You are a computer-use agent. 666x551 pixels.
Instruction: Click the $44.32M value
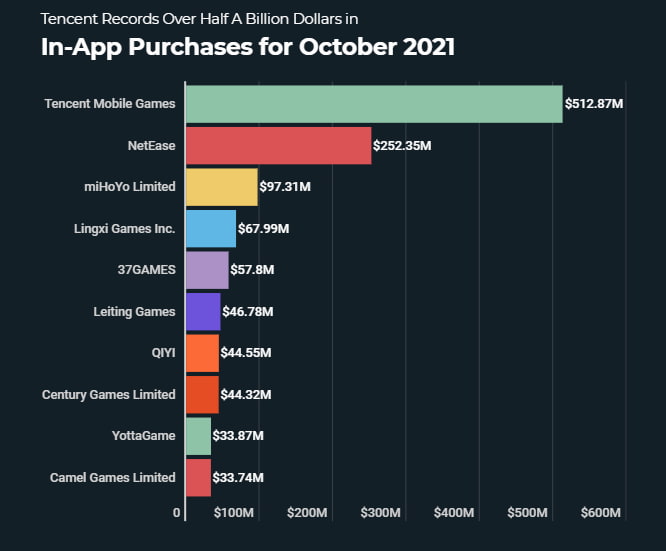(246, 395)
